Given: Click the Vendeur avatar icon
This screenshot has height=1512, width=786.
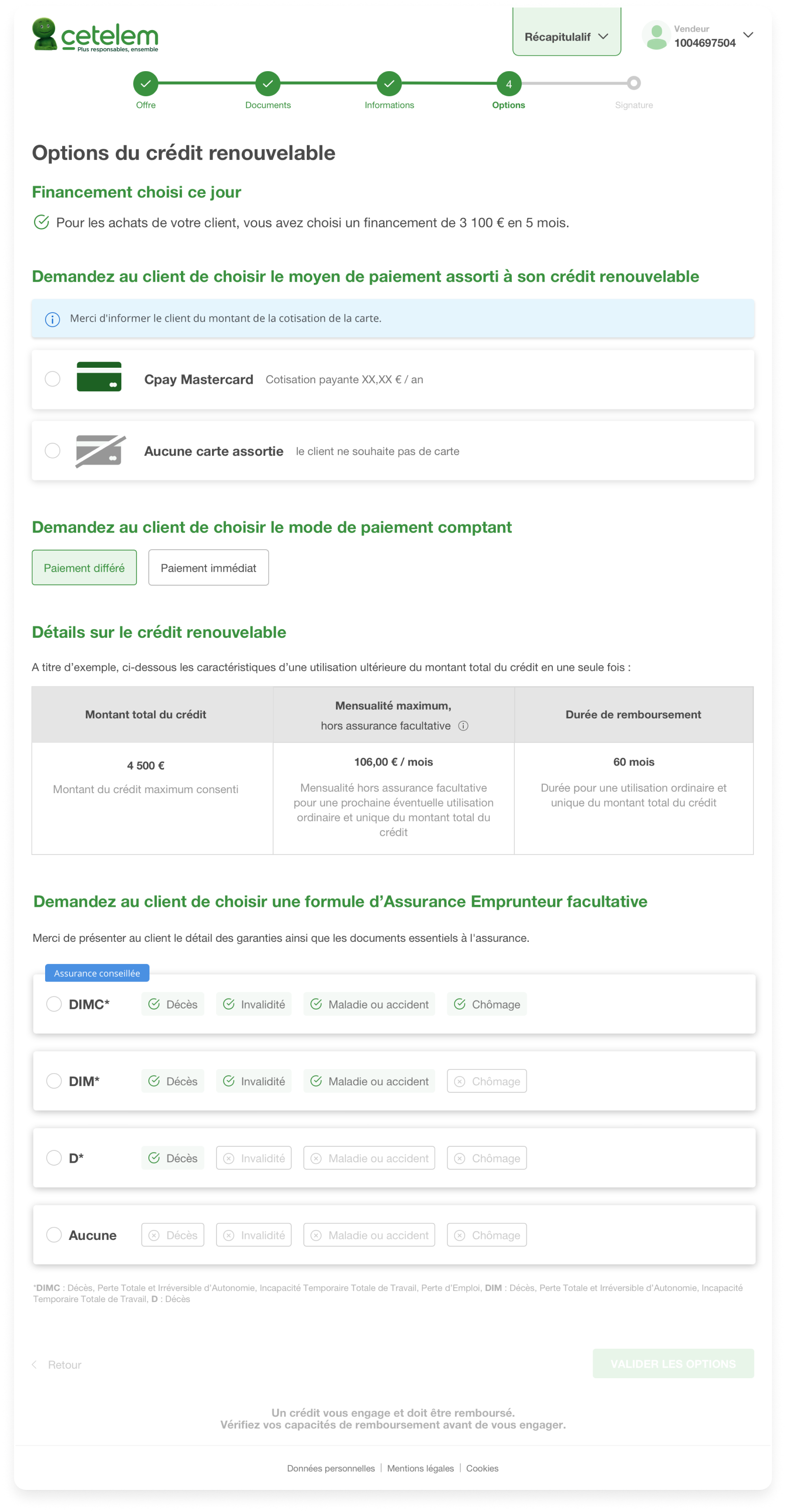Looking at the screenshot, I should click(x=656, y=35).
